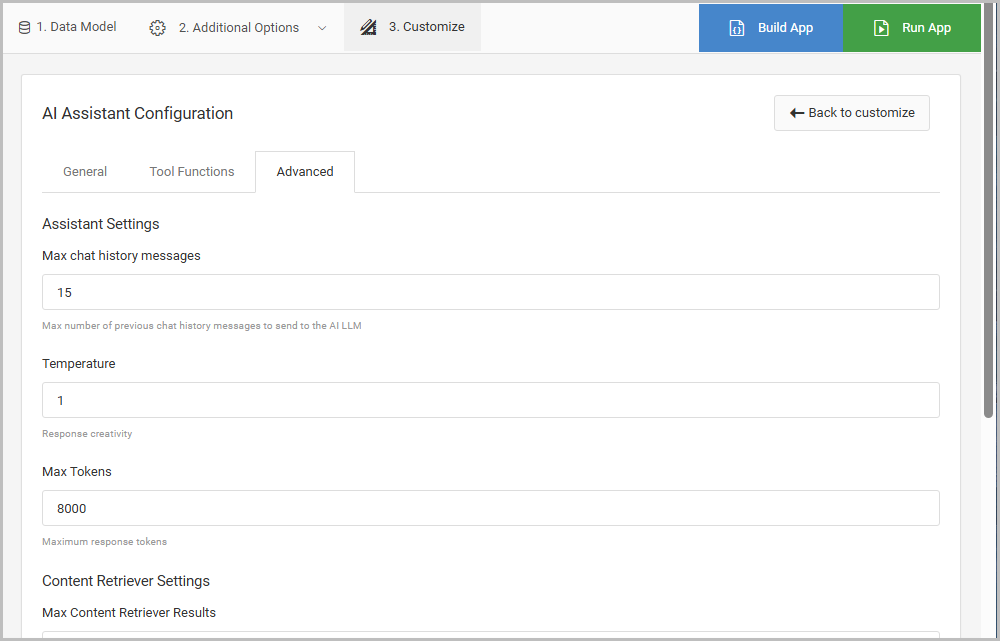Open the Tool Functions tab
This screenshot has height=641, width=1000.
(x=192, y=172)
